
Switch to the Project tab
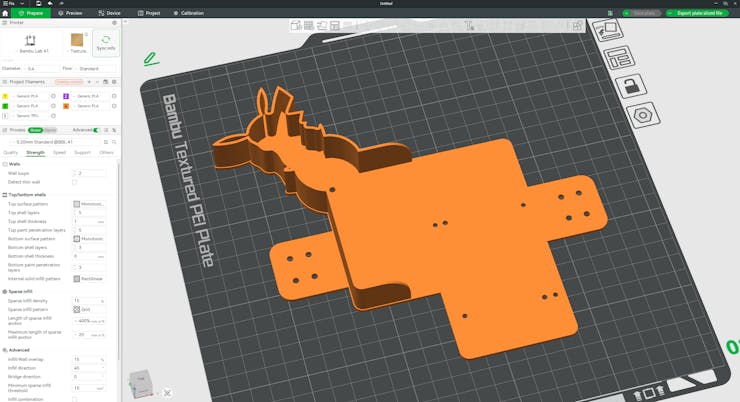(x=149, y=13)
